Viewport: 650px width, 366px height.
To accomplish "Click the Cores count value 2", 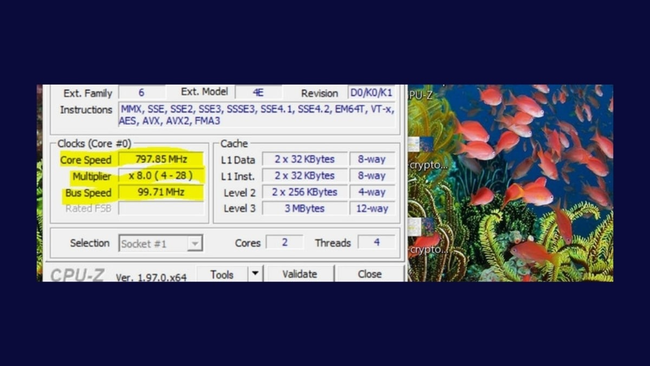I will coord(284,242).
